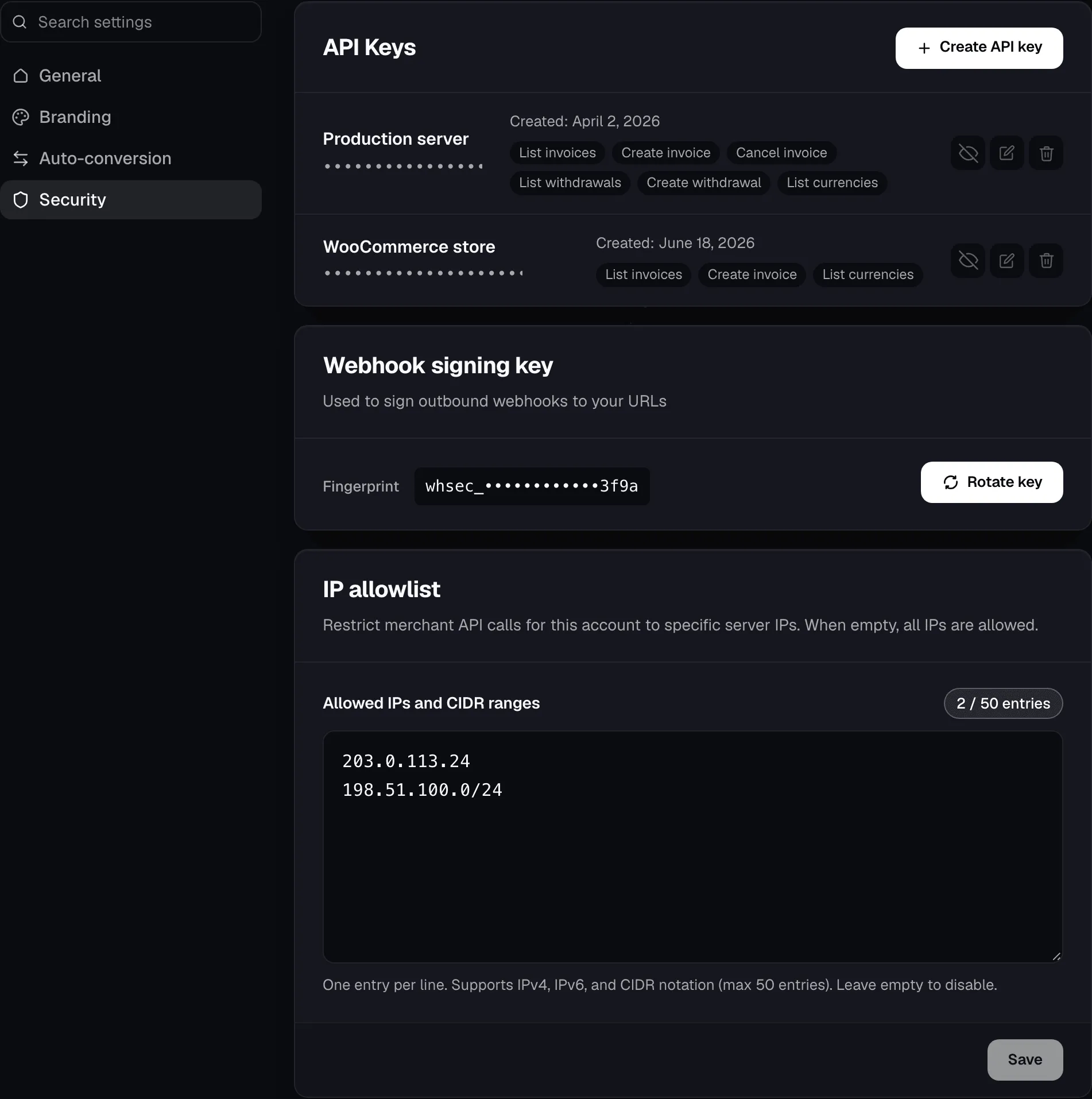Select the whsec_ fingerprint value
The height and width of the screenshot is (1099, 1092).
pos(532,486)
